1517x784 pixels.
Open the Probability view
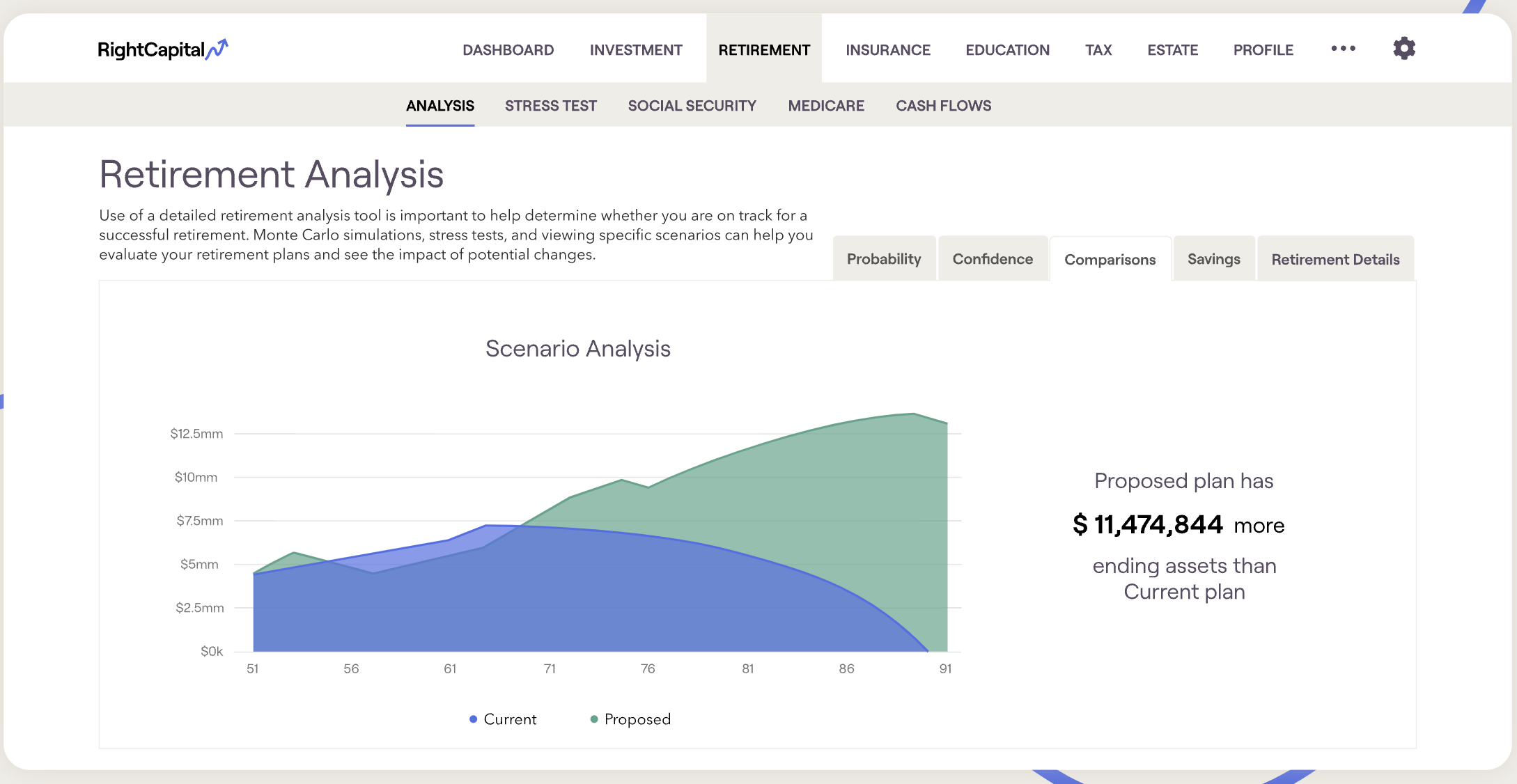point(883,258)
